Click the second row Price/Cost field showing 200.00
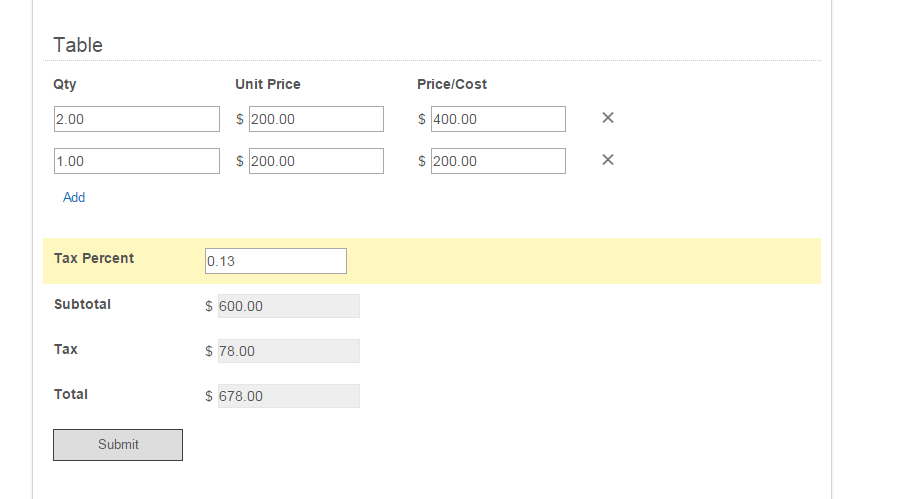 point(498,161)
